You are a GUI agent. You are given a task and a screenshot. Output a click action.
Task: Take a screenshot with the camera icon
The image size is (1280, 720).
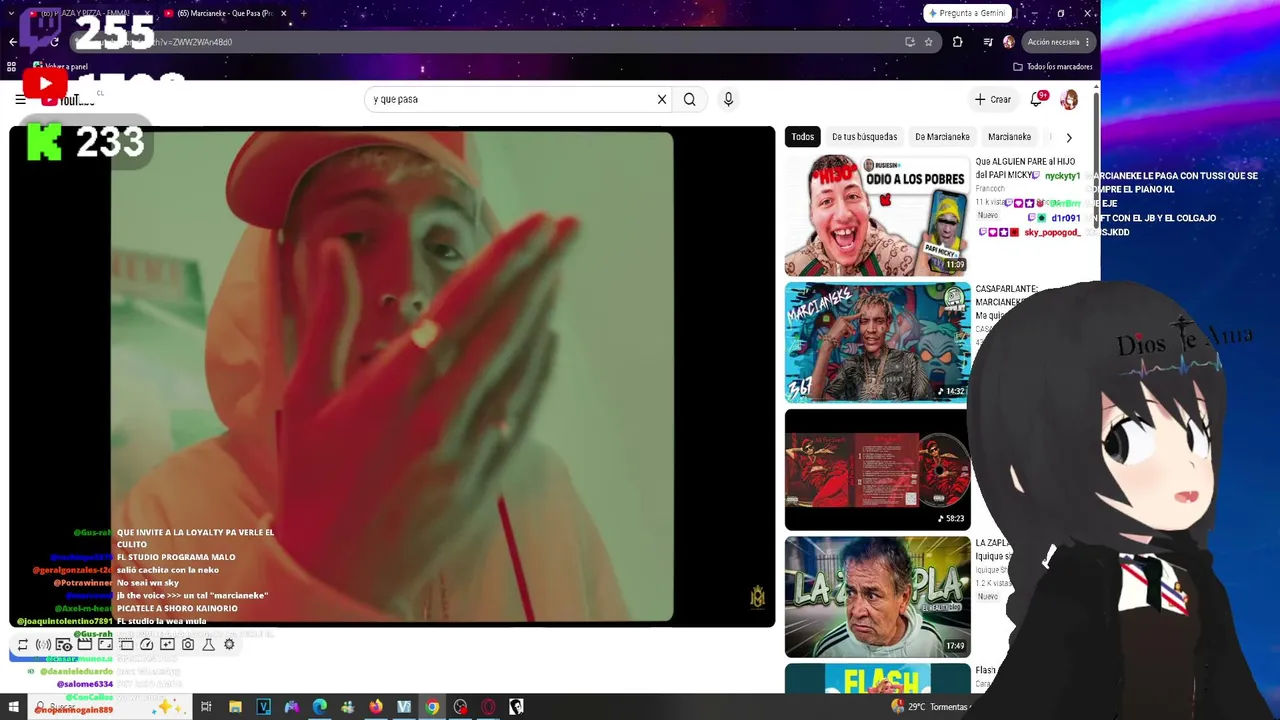[188, 645]
